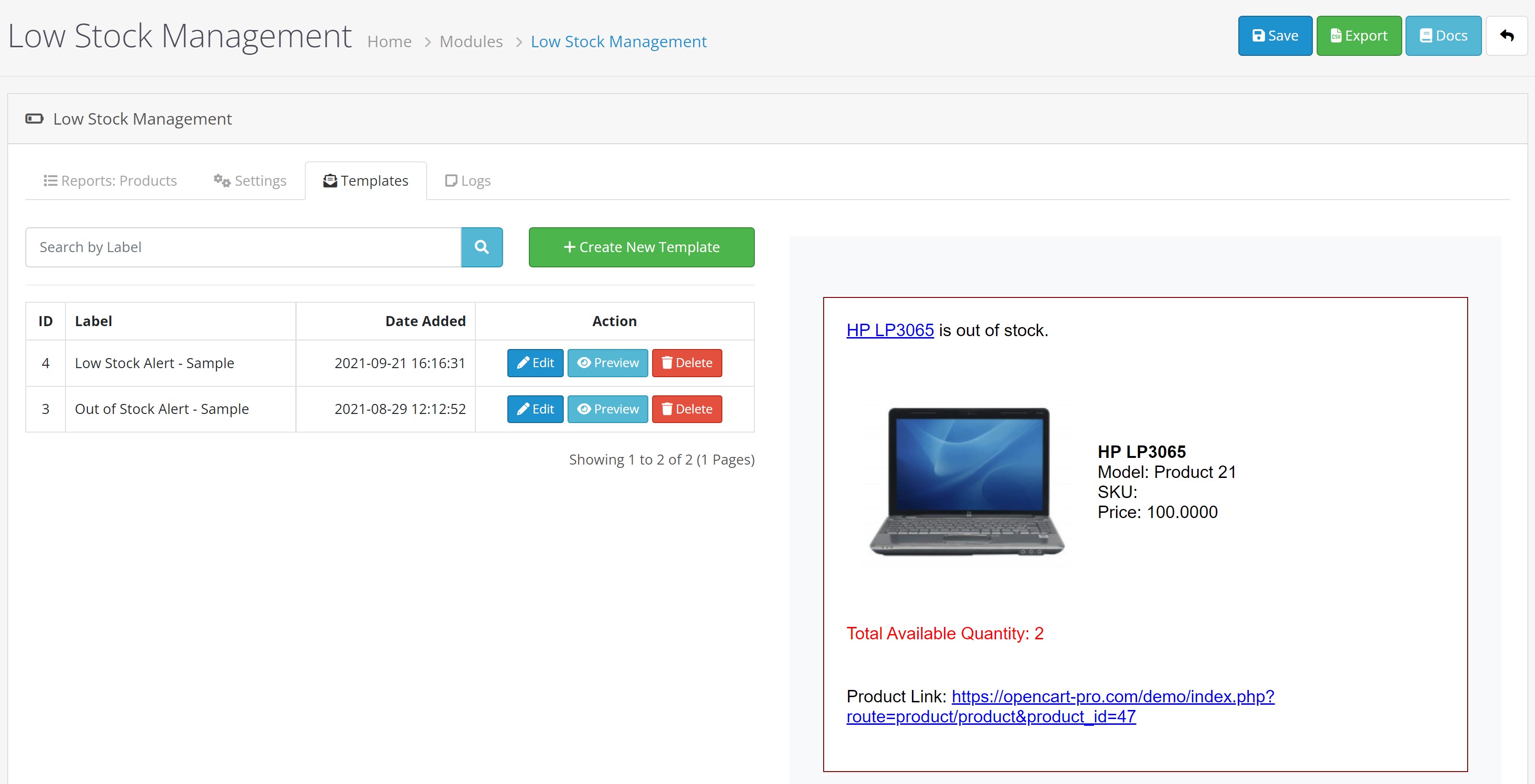This screenshot has width=1535, height=784.
Task: Open the product URL link in preview
Action: [x=1060, y=706]
